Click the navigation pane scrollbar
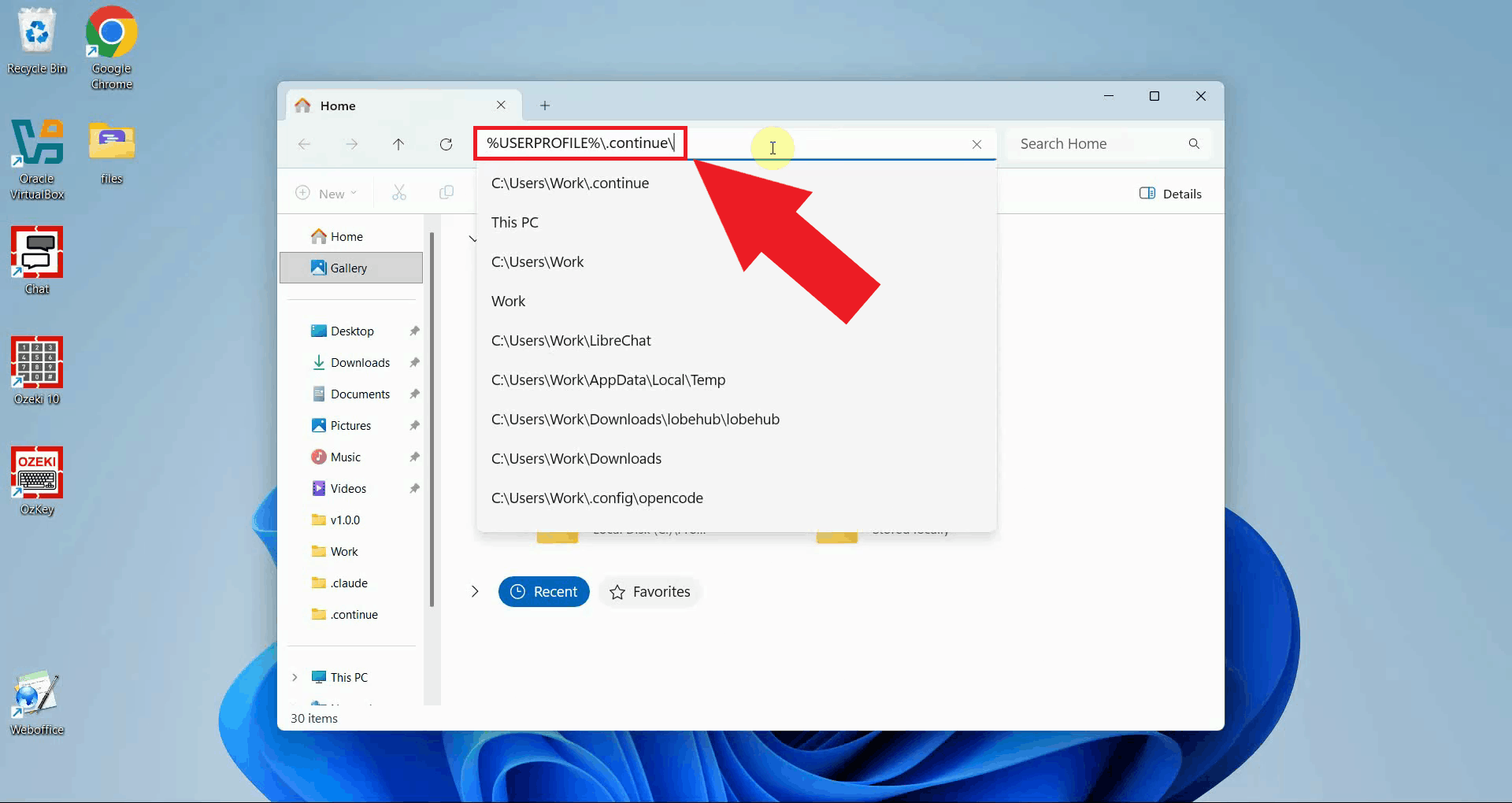Screen dimensions: 1512x803 (x=432, y=419)
